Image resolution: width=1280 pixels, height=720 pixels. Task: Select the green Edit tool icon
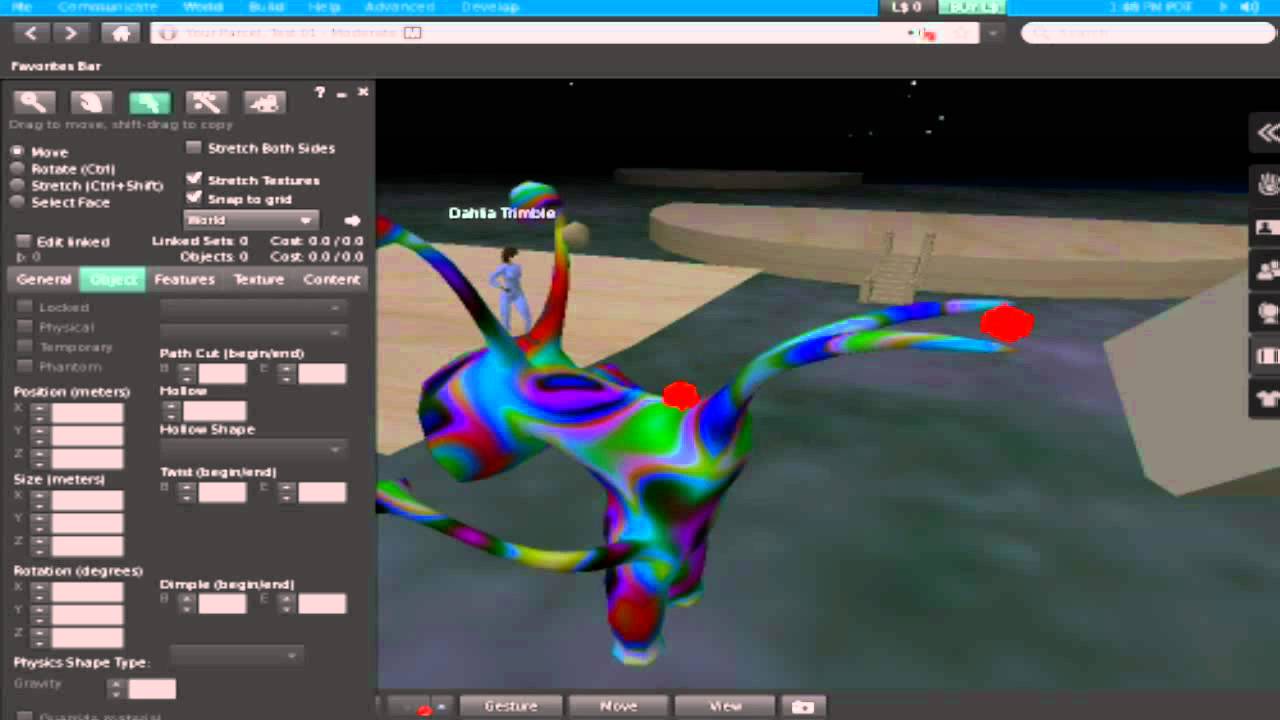pos(149,102)
